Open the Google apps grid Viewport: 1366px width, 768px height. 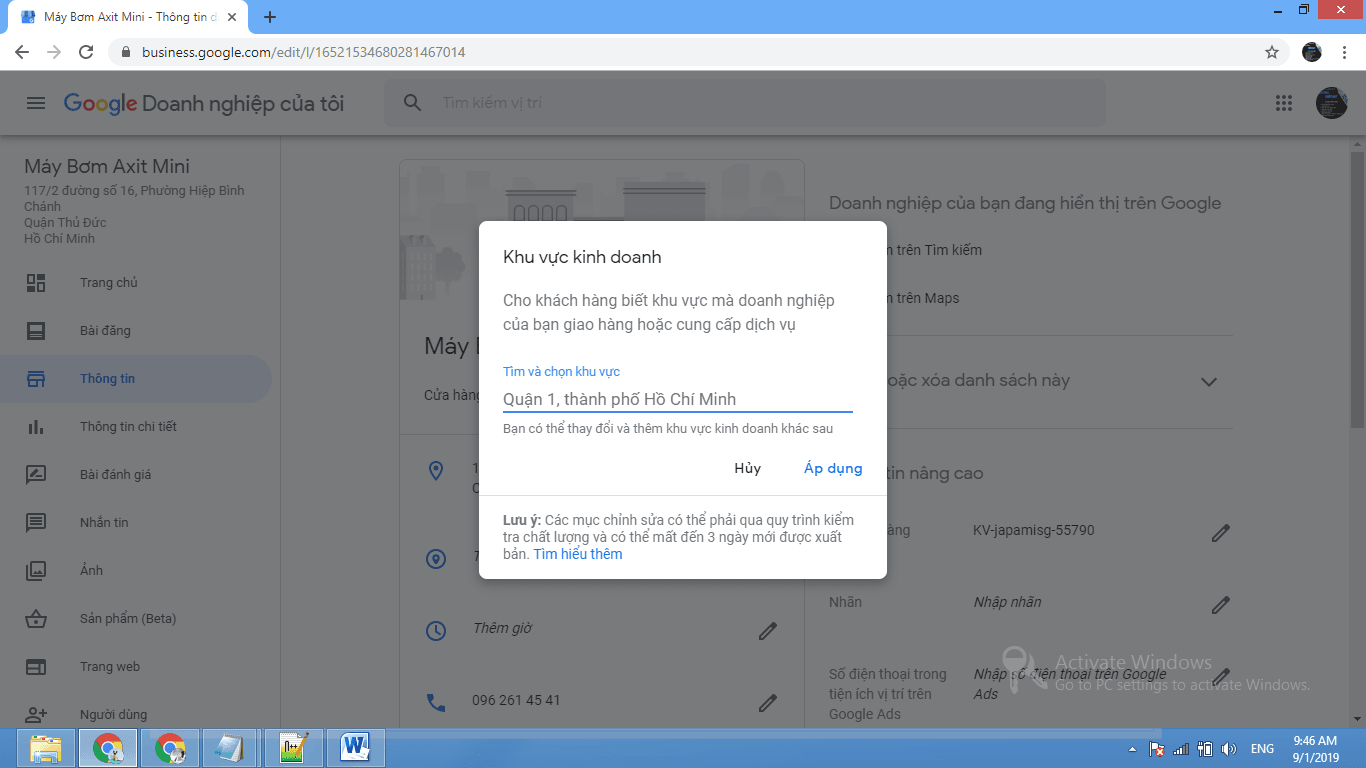pos(1284,103)
